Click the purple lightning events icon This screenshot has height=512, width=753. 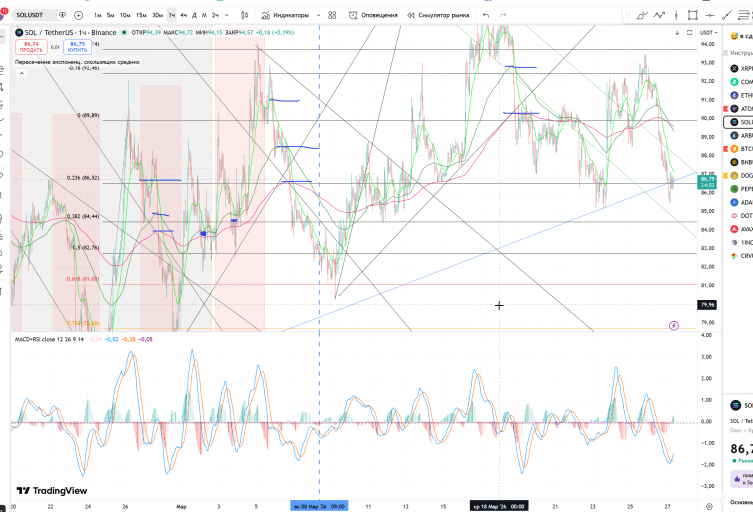(674, 326)
